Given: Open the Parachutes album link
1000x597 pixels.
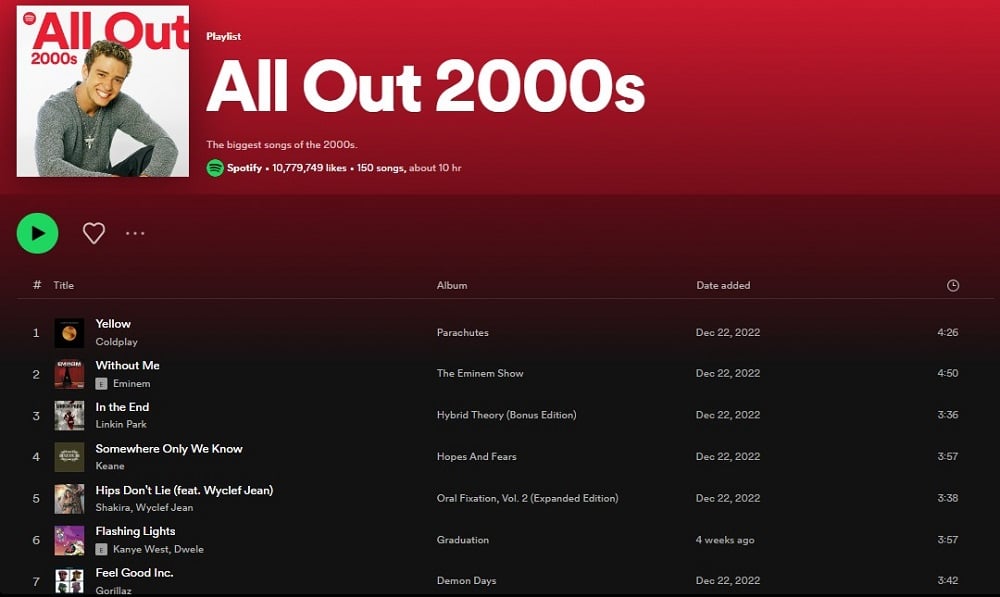Looking at the screenshot, I should coord(462,332).
